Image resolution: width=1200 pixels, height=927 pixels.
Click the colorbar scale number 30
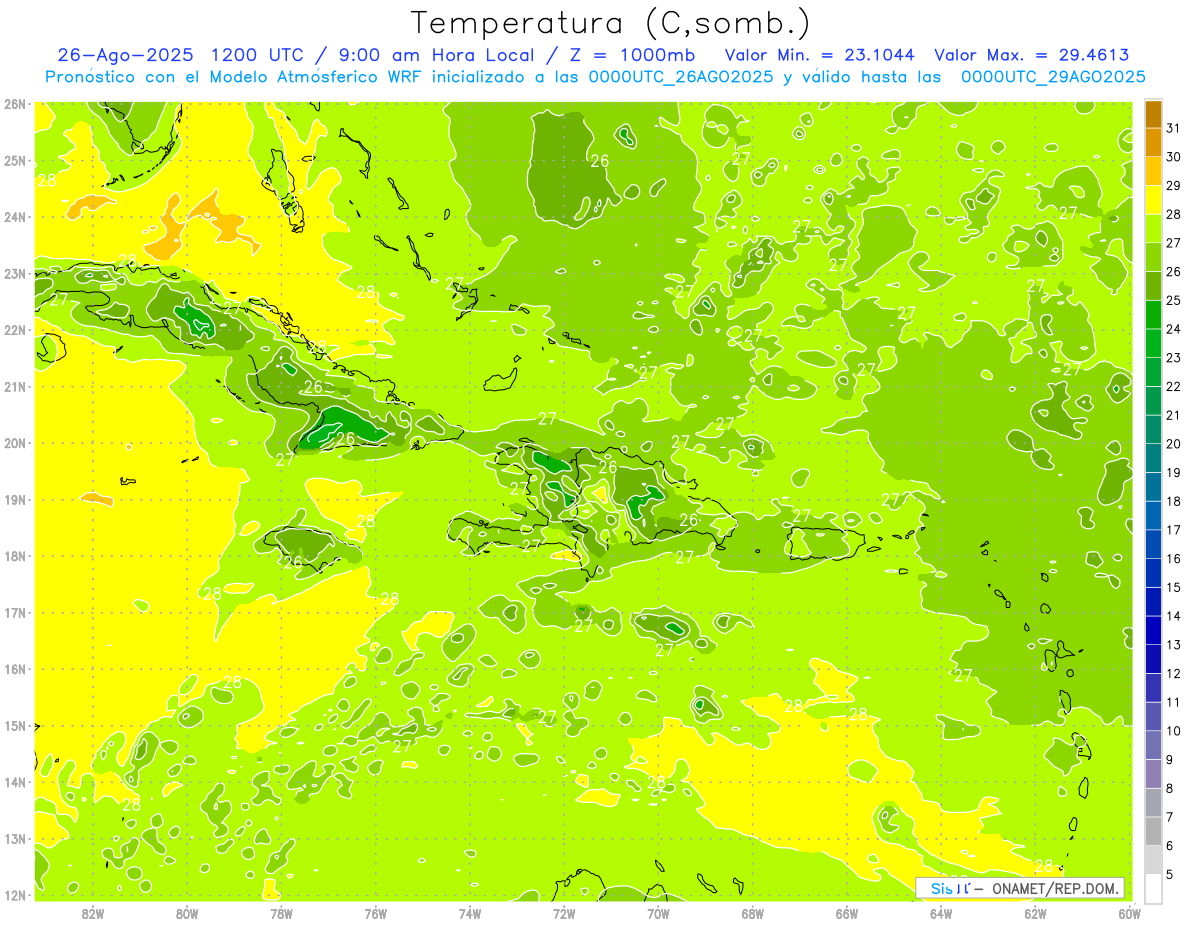(x=1173, y=157)
